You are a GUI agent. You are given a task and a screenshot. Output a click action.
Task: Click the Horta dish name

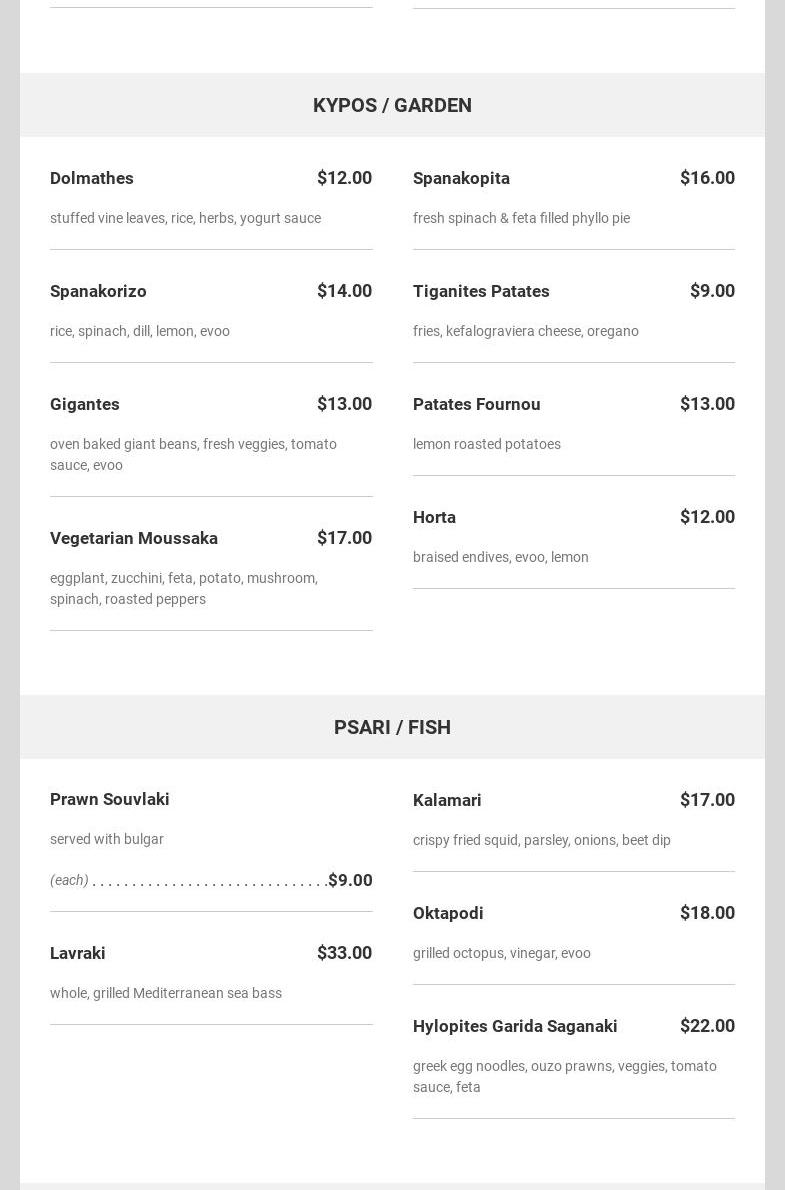[x=434, y=517]
